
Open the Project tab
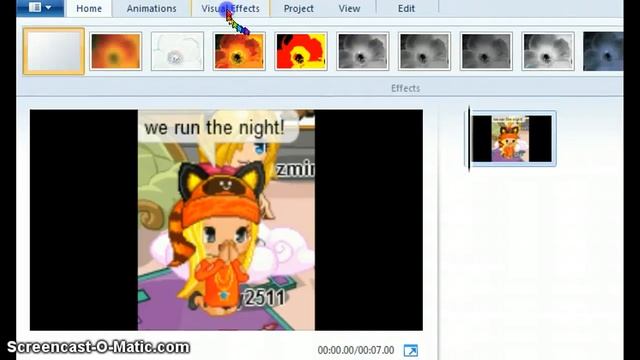pos(299,9)
